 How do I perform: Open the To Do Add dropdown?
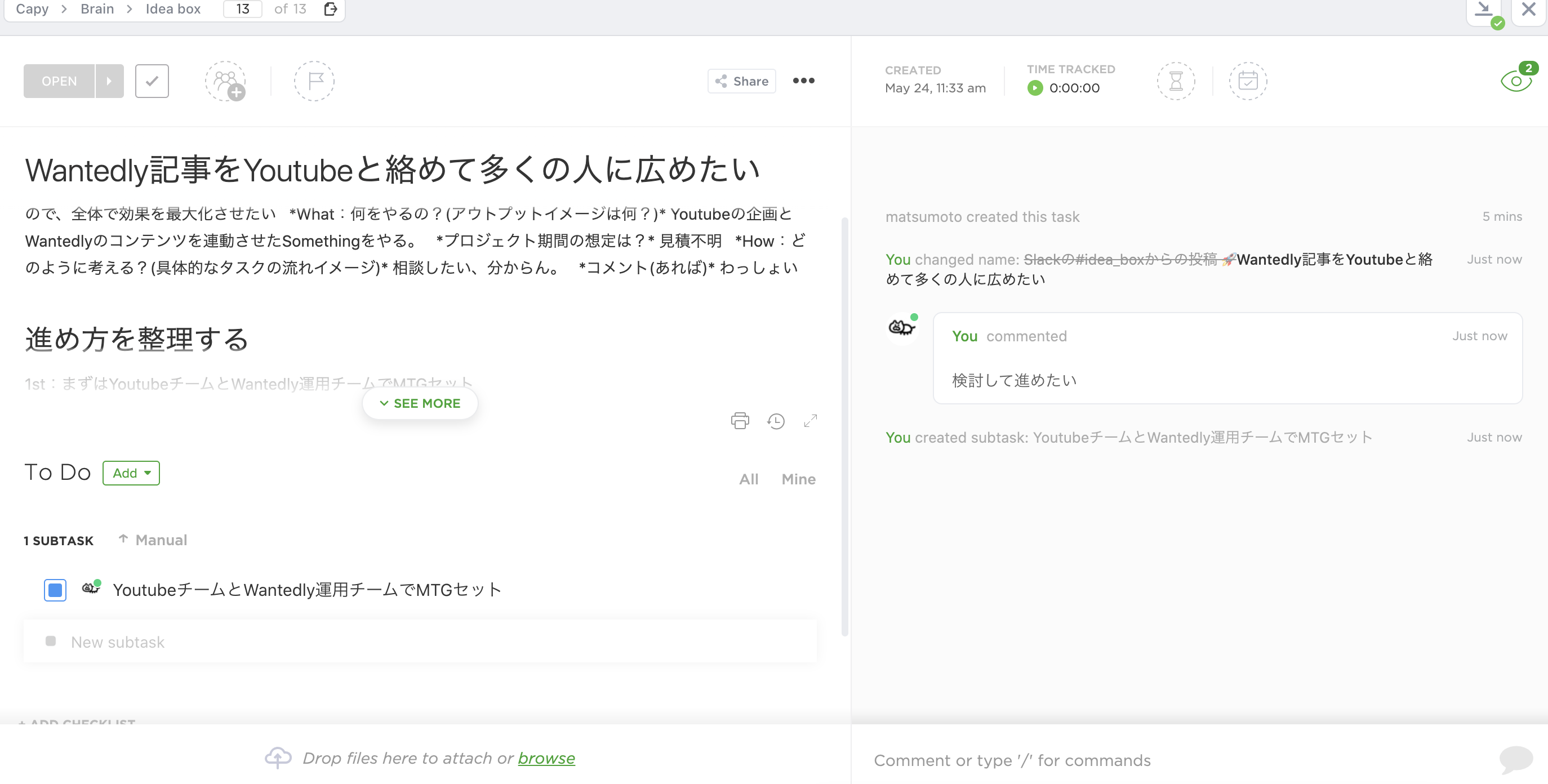click(x=131, y=474)
